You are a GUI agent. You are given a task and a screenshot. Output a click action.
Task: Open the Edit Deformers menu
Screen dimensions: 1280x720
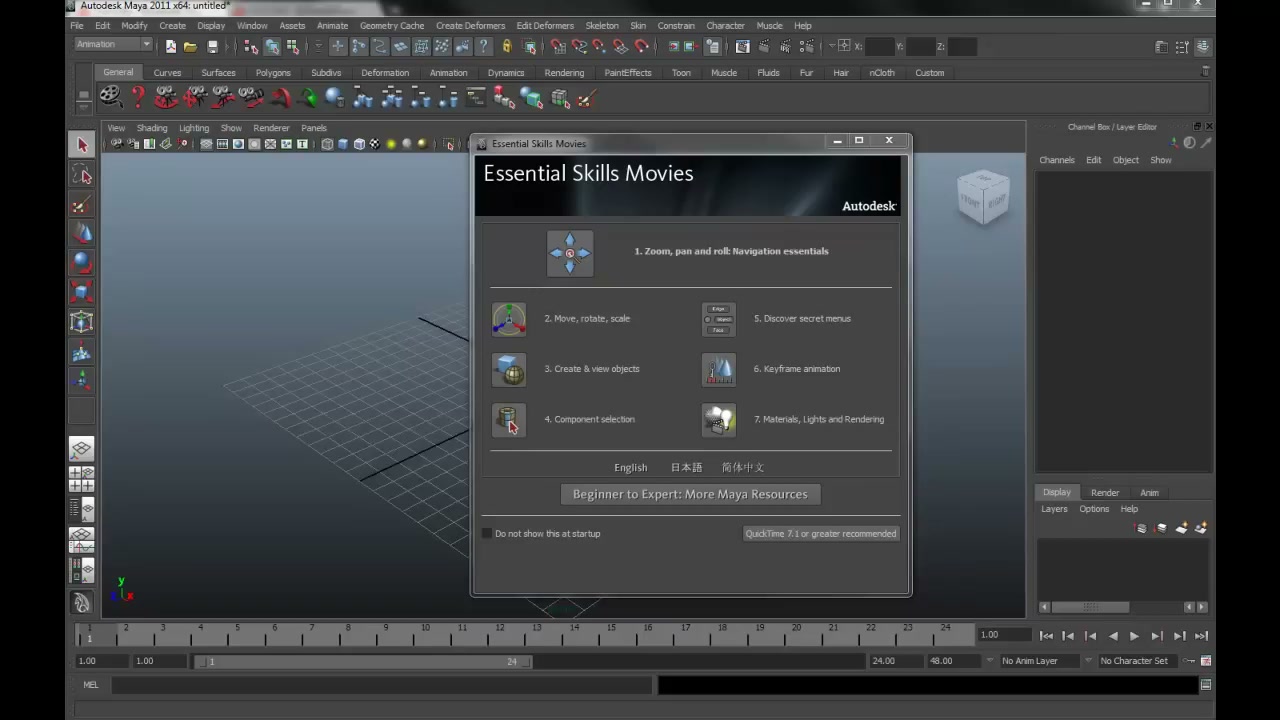[x=545, y=25]
